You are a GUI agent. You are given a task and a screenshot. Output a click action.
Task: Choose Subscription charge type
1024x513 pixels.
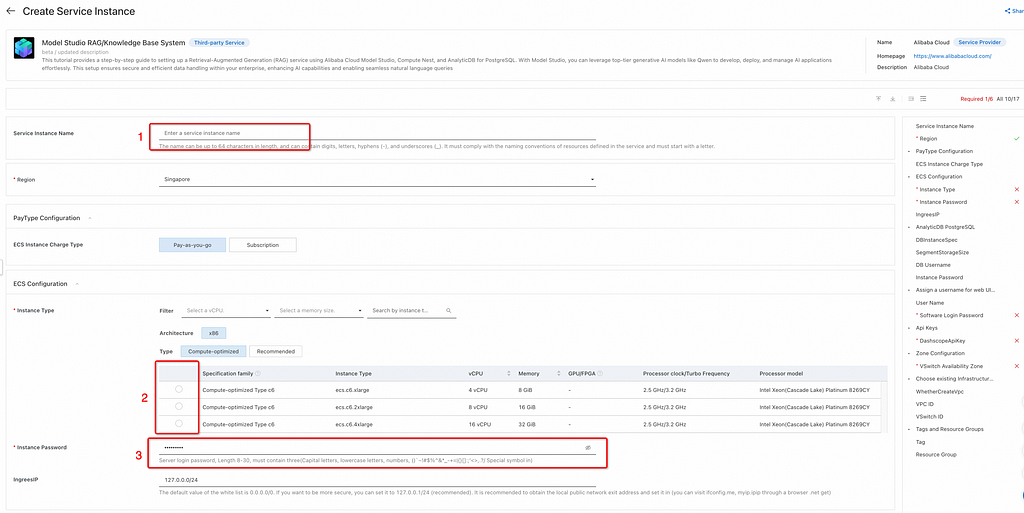(x=263, y=245)
